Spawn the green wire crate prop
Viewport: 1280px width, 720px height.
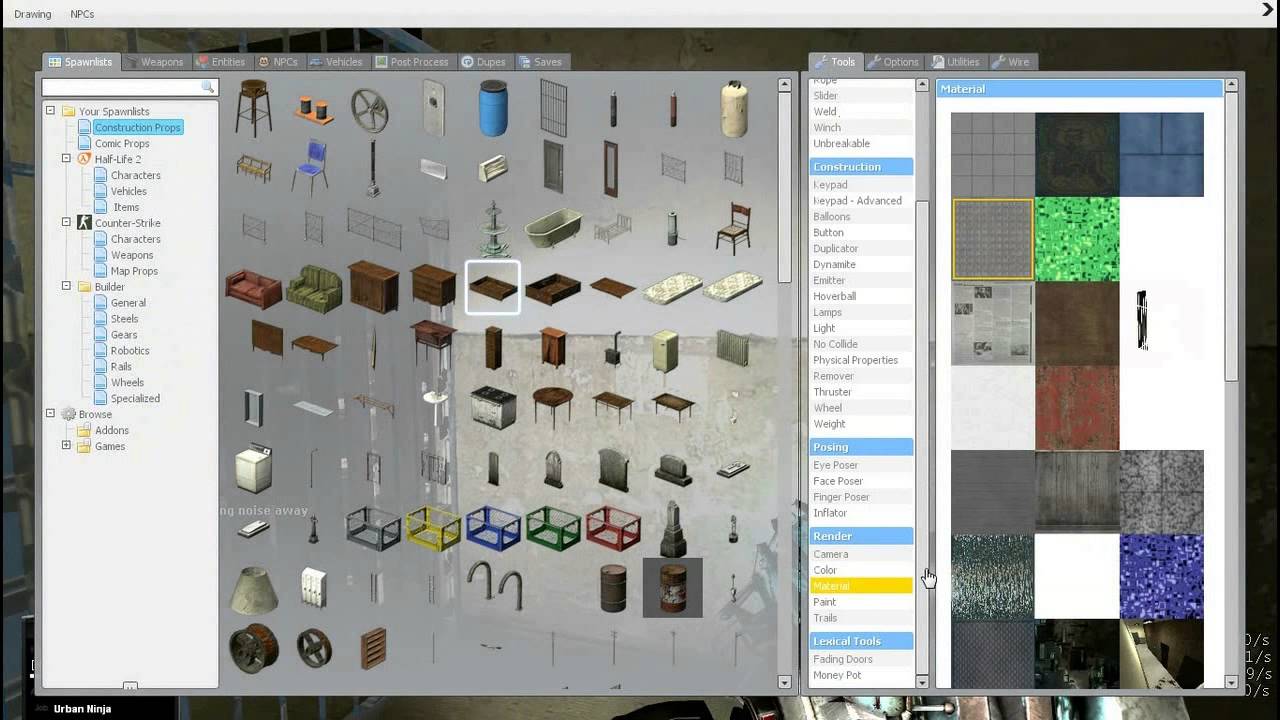click(553, 528)
